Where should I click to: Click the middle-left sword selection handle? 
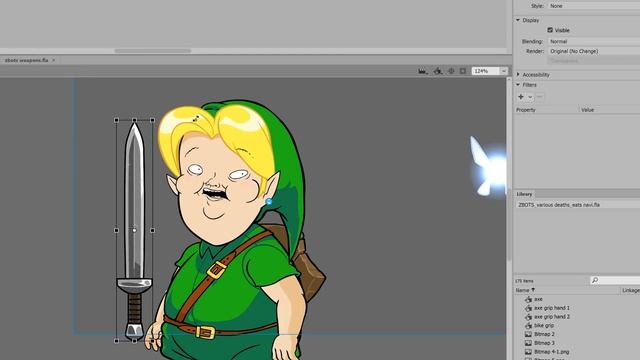(117, 230)
